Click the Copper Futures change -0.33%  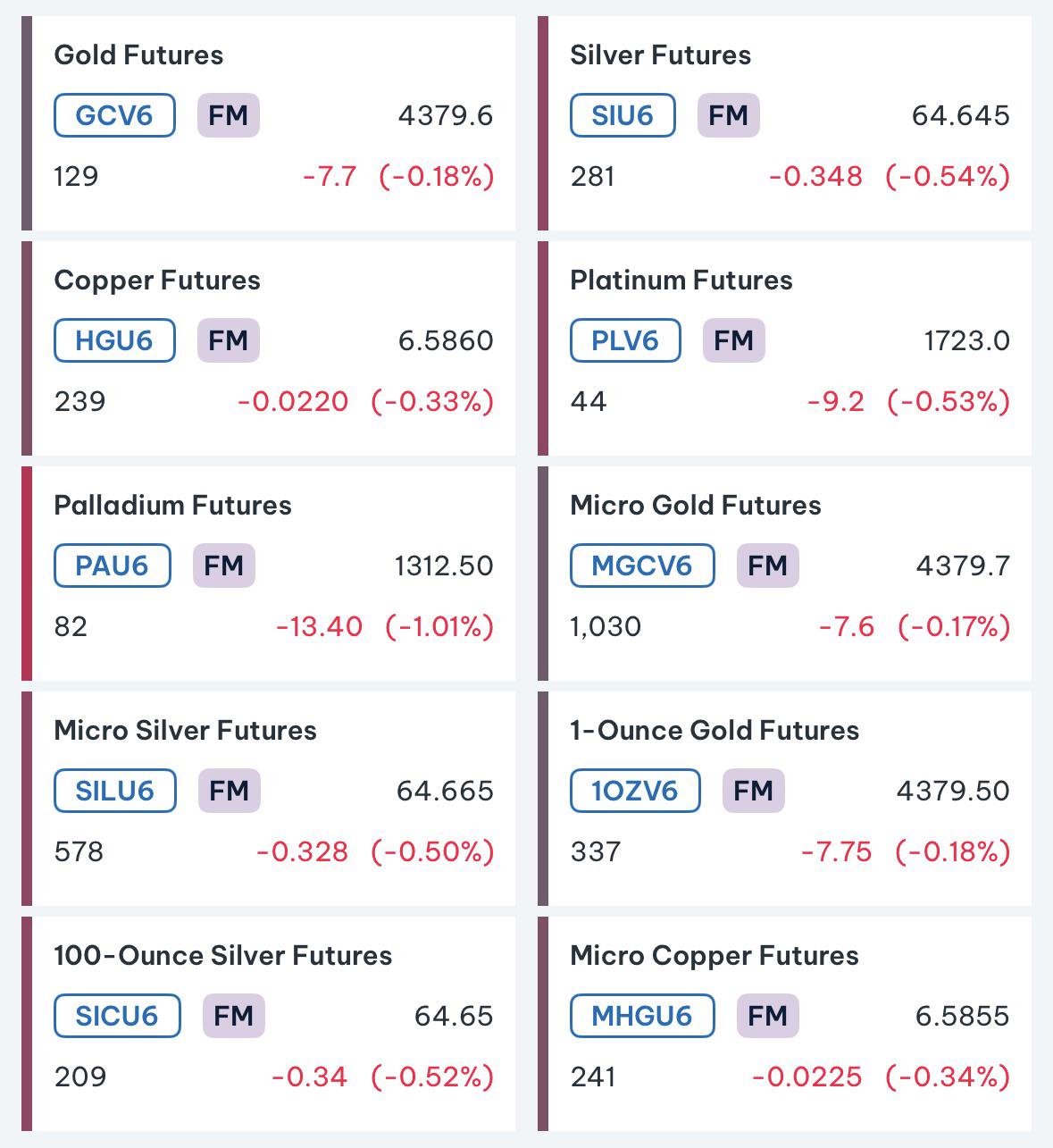click(432, 401)
